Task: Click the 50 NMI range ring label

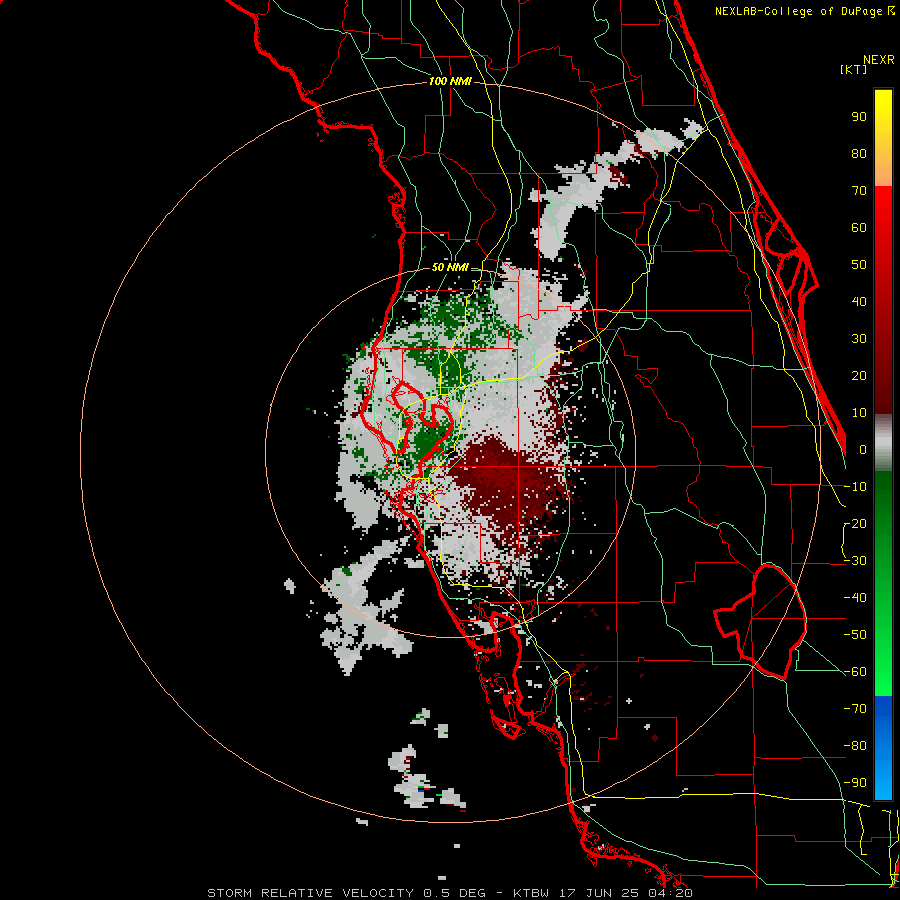Action: pos(450,267)
